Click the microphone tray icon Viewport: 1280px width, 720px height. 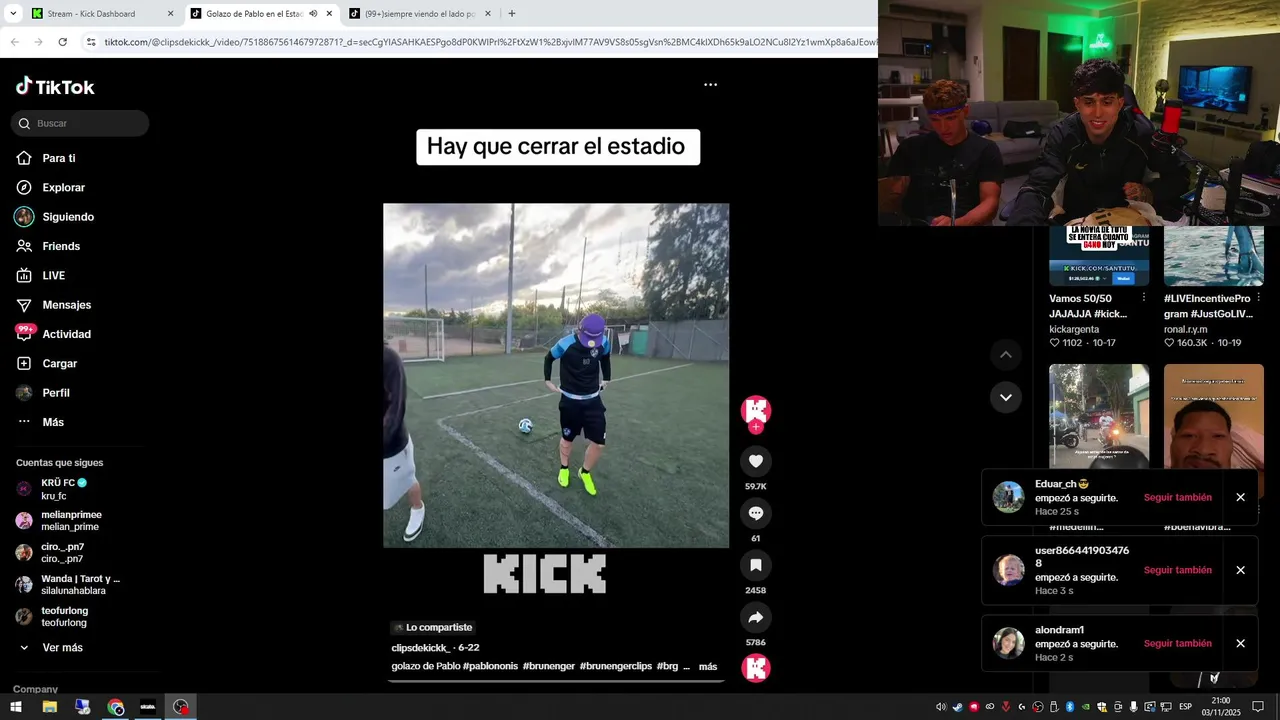coord(1134,707)
